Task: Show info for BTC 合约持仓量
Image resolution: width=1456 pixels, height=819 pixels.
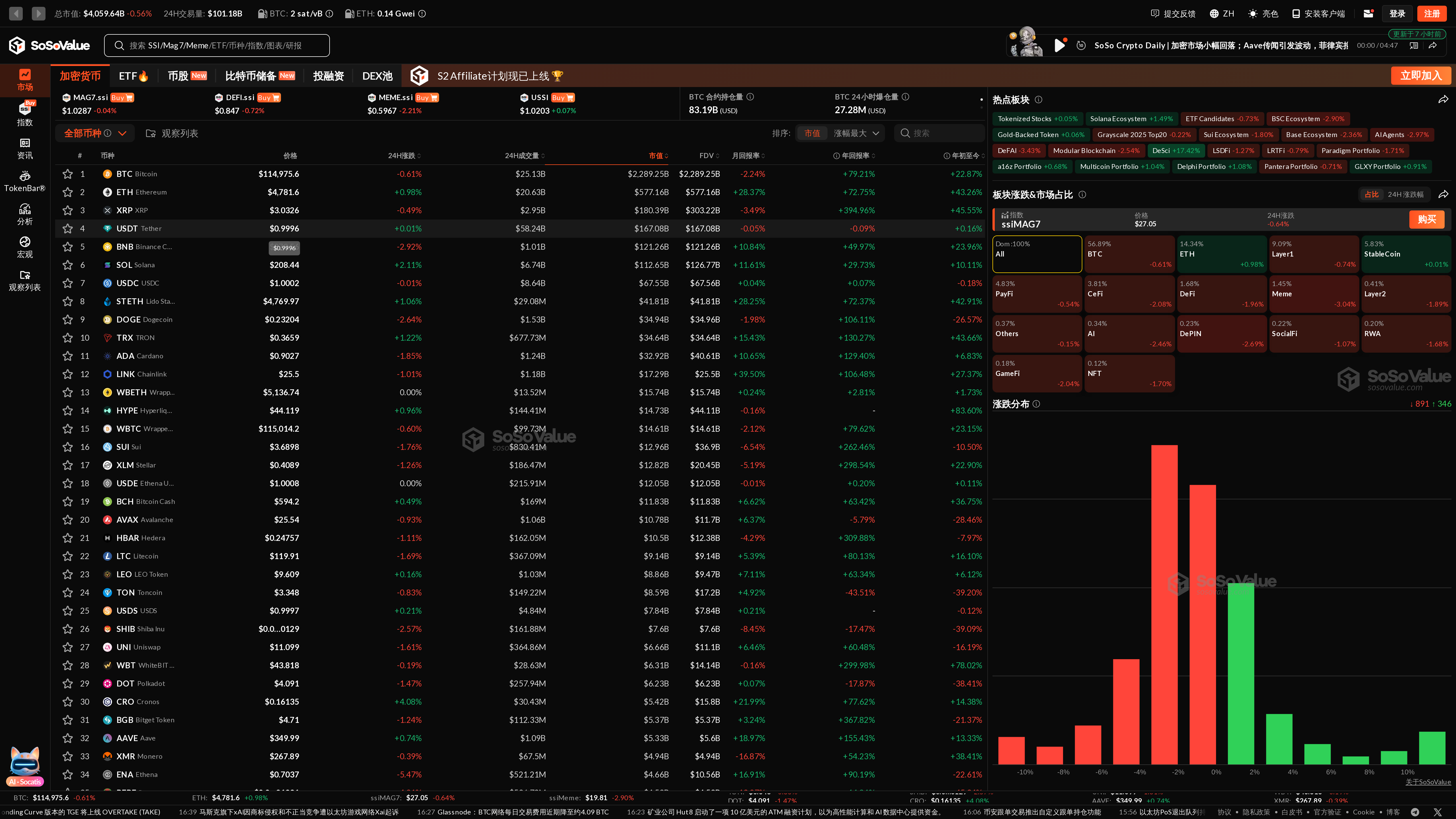Action: [x=750, y=97]
